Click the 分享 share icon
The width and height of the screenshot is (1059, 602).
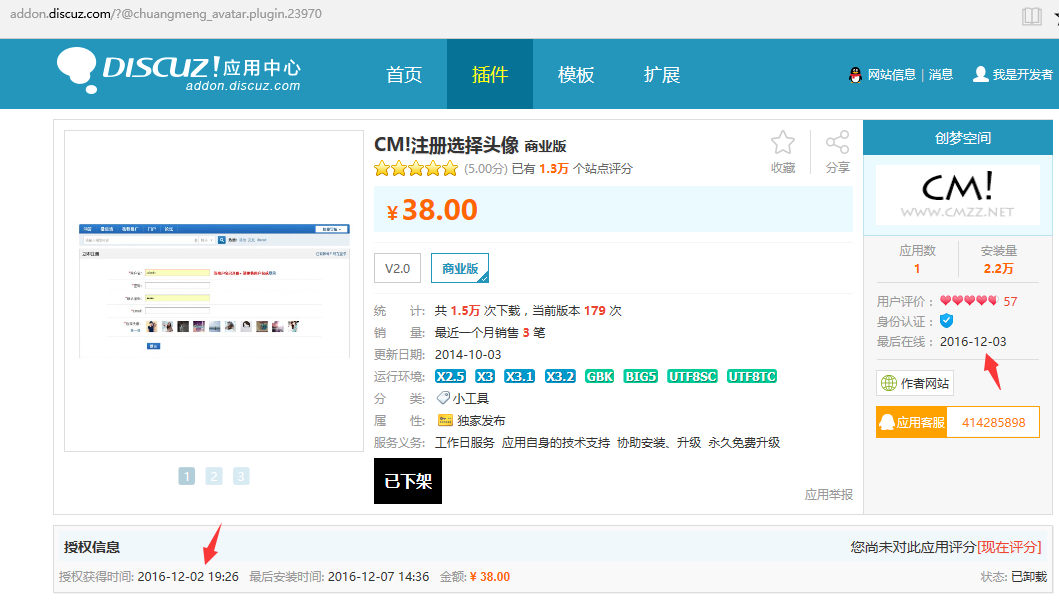[x=837, y=143]
